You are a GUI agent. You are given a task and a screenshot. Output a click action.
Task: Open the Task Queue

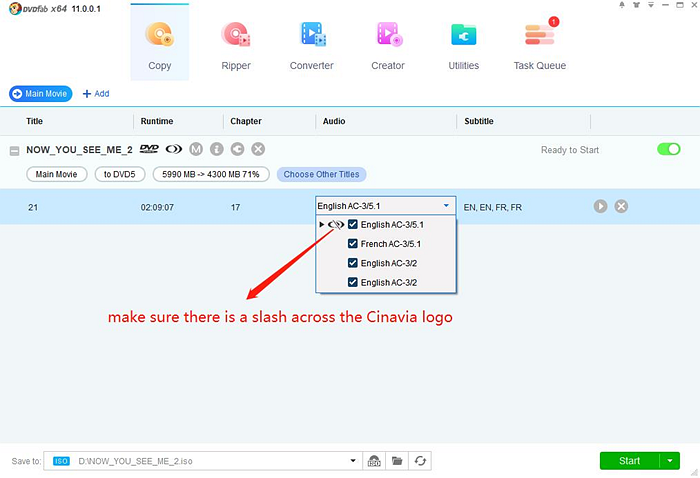pos(540,46)
